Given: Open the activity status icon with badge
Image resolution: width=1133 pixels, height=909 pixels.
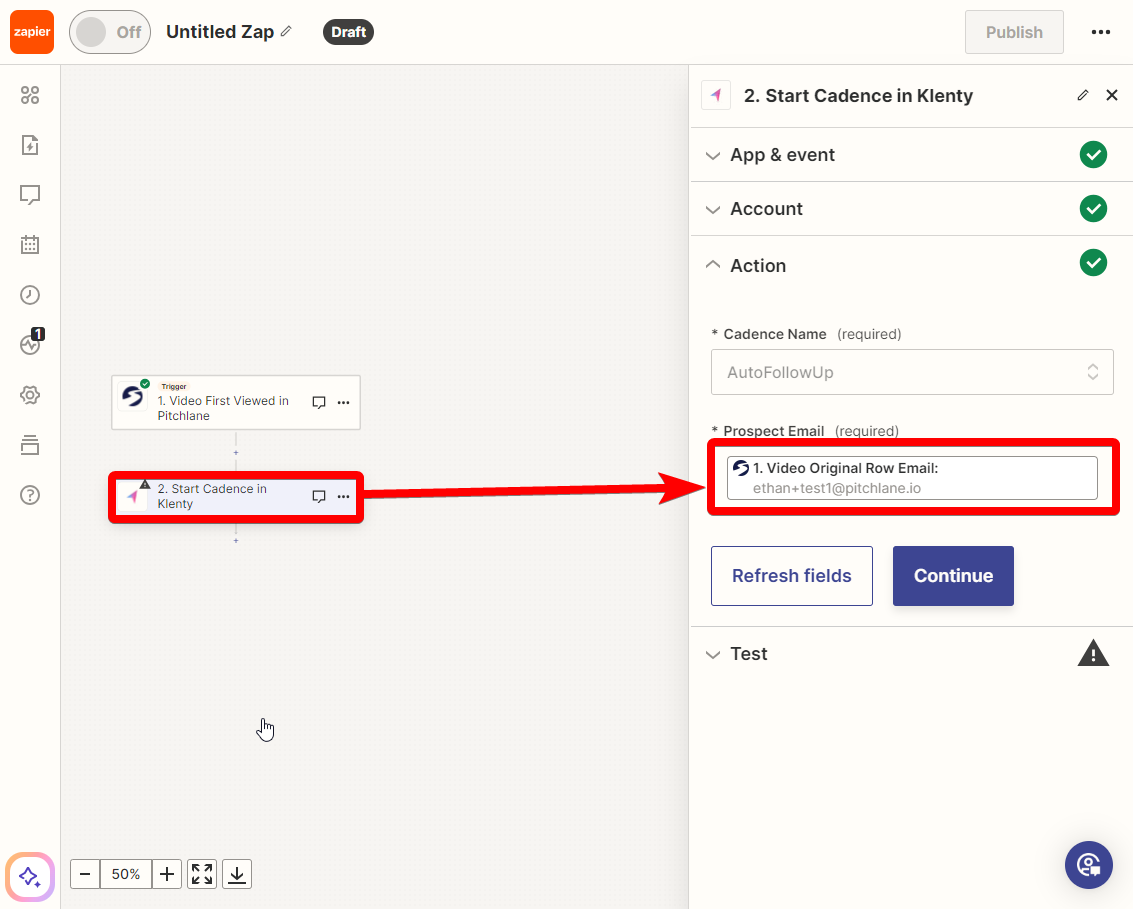Looking at the screenshot, I should click(31, 343).
